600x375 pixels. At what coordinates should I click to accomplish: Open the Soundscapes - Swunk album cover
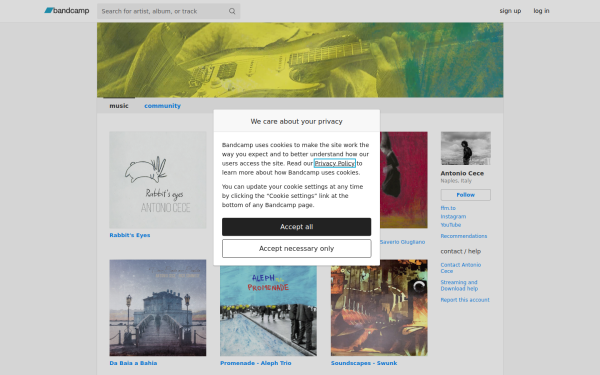pos(379,308)
